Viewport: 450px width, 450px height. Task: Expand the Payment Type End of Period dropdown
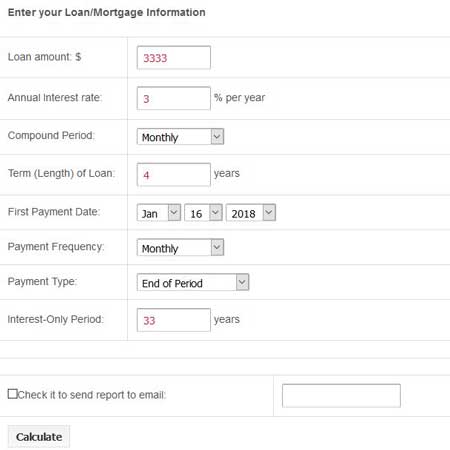pyautogui.click(x=193, y=282)
